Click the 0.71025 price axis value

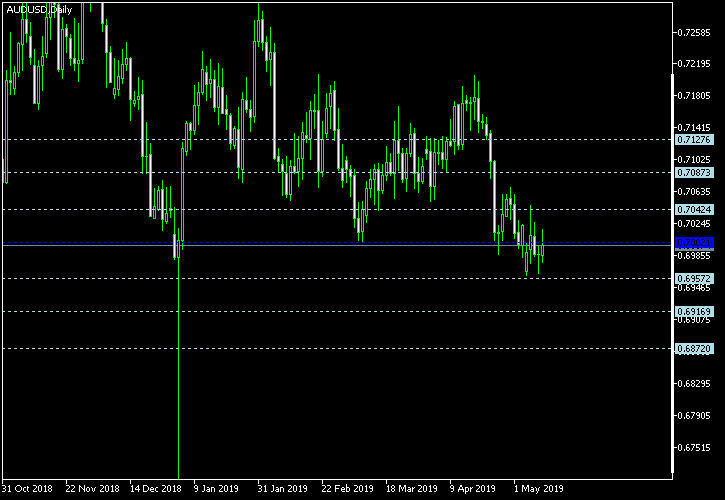pyautogui.click(x=694, y=160)
